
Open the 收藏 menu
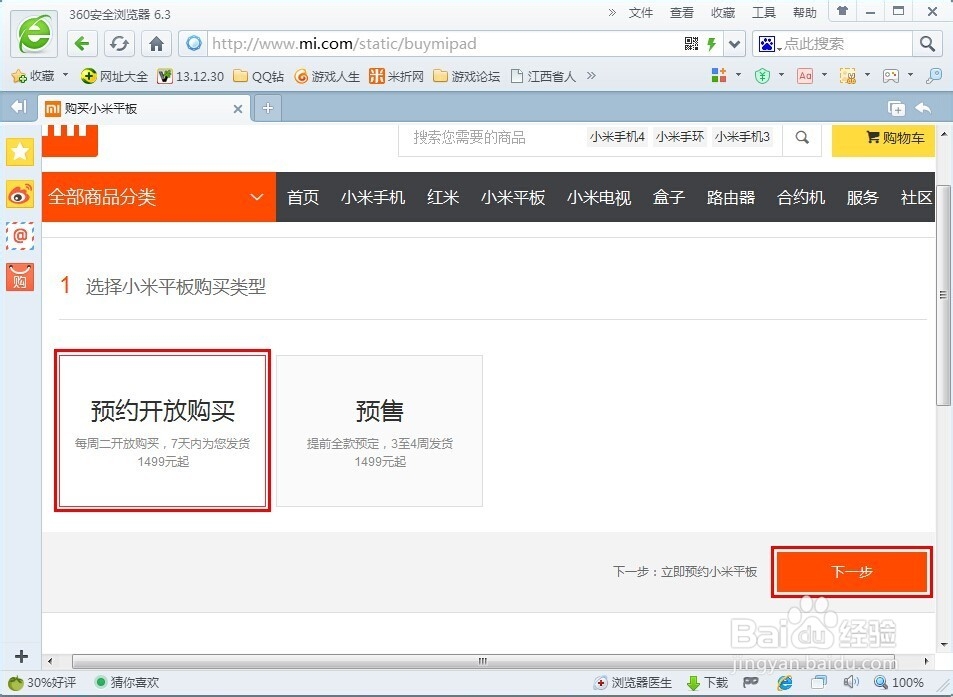tap(723, 13)
